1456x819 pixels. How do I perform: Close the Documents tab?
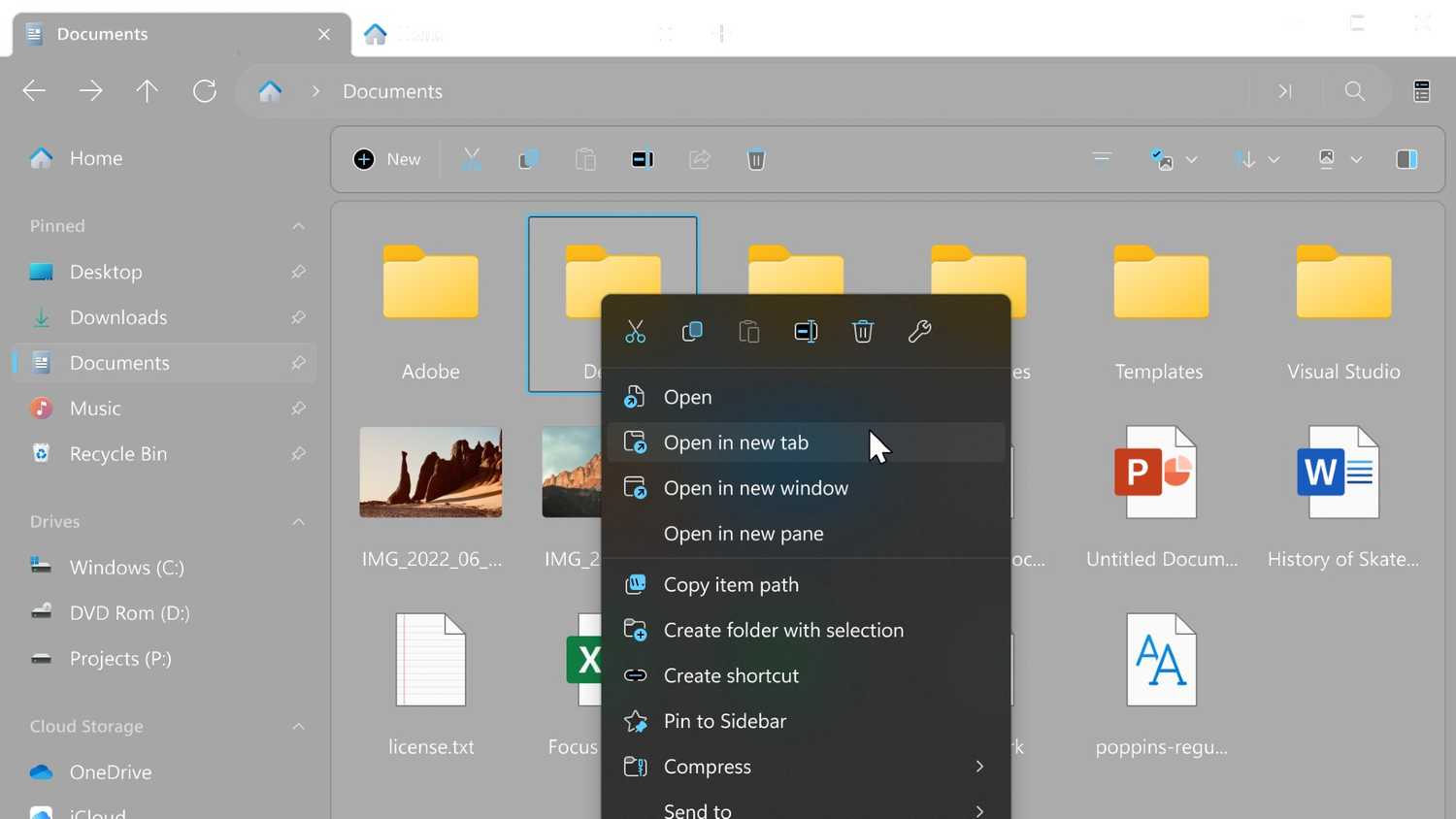(x=324, y=35)
